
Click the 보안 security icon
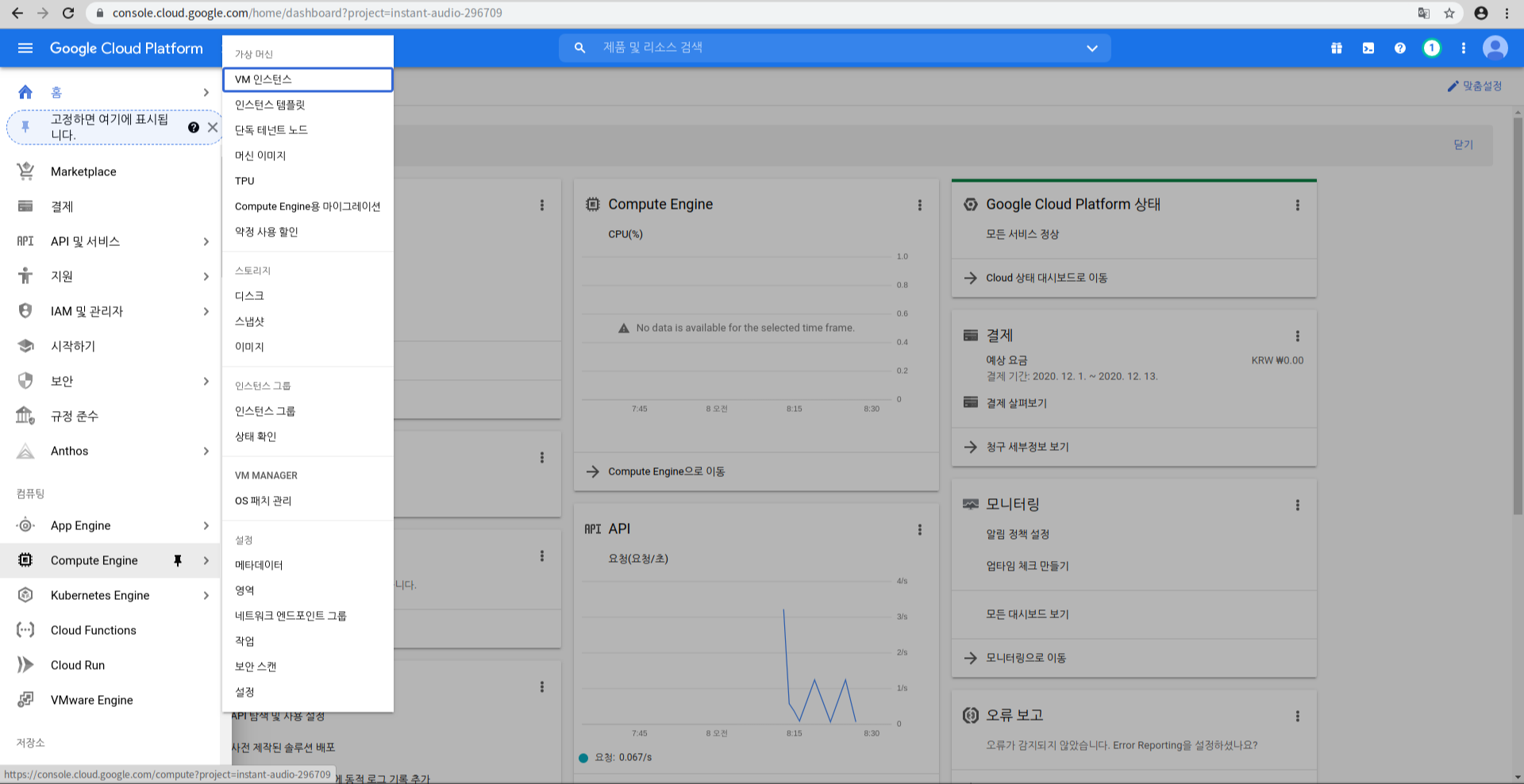25,381
